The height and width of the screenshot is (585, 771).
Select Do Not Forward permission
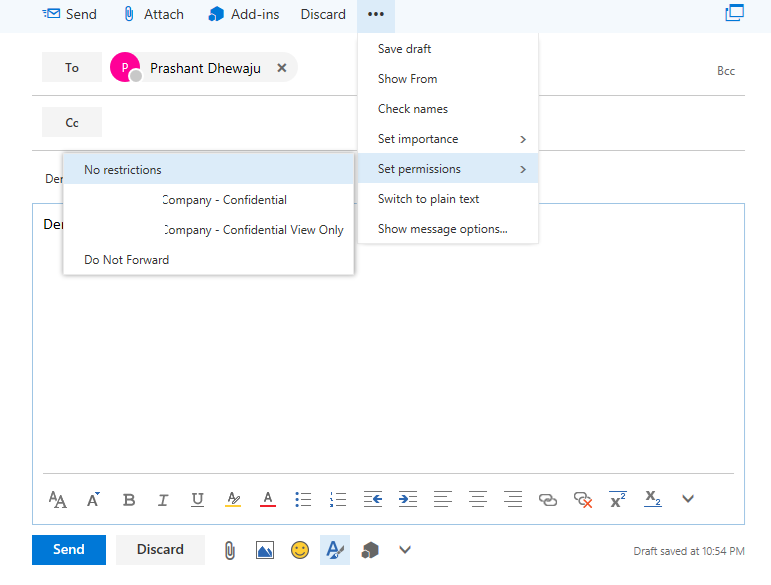coord(127,260)
